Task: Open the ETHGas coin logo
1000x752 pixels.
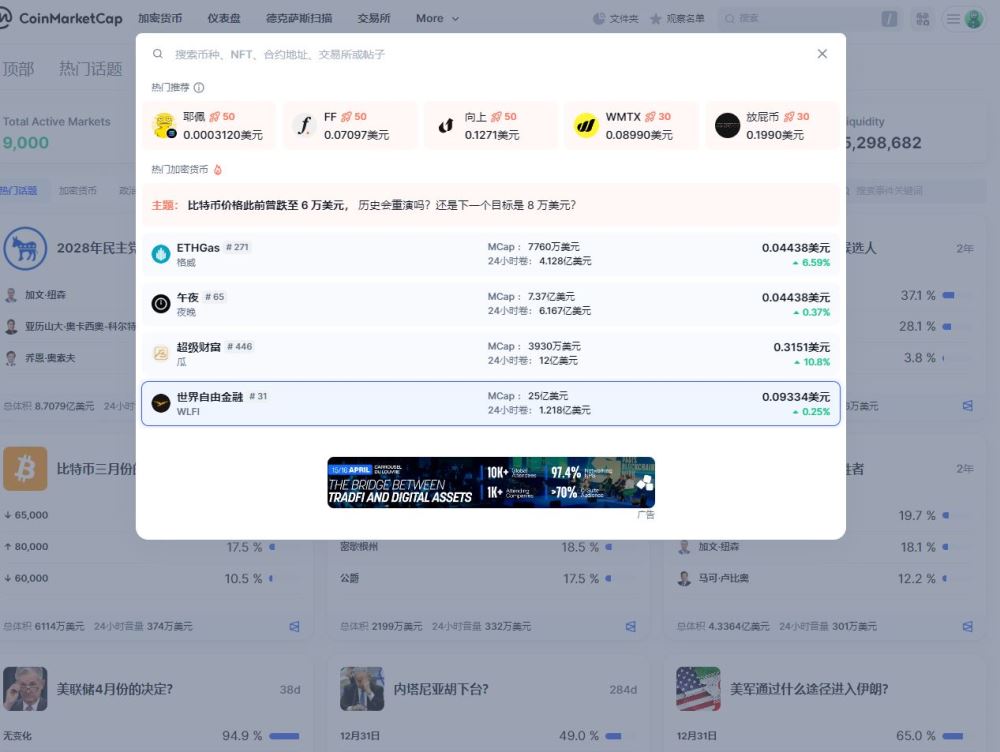Action: click(x=161, y=254)
